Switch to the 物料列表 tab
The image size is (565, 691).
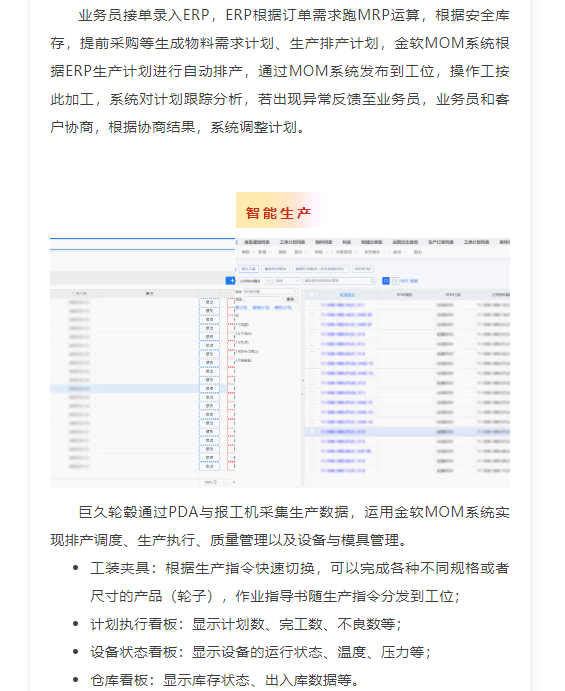pyautogui.click(x=323, y=242)
